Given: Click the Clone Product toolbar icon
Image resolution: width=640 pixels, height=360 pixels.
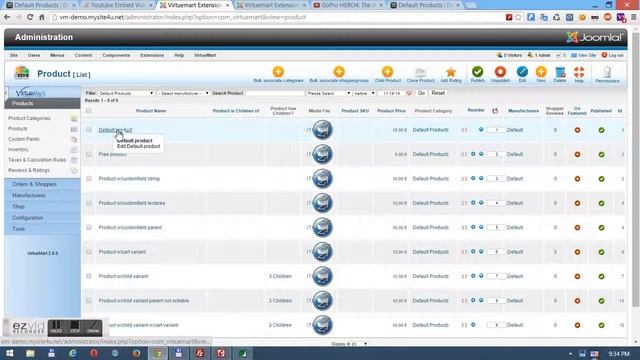Looking at the screenshot, I should [420, 72].
